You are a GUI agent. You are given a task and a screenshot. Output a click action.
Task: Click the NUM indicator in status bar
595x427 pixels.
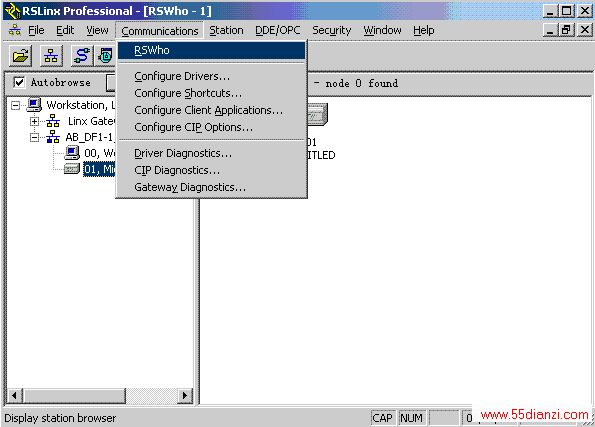[x=411, y=418]
